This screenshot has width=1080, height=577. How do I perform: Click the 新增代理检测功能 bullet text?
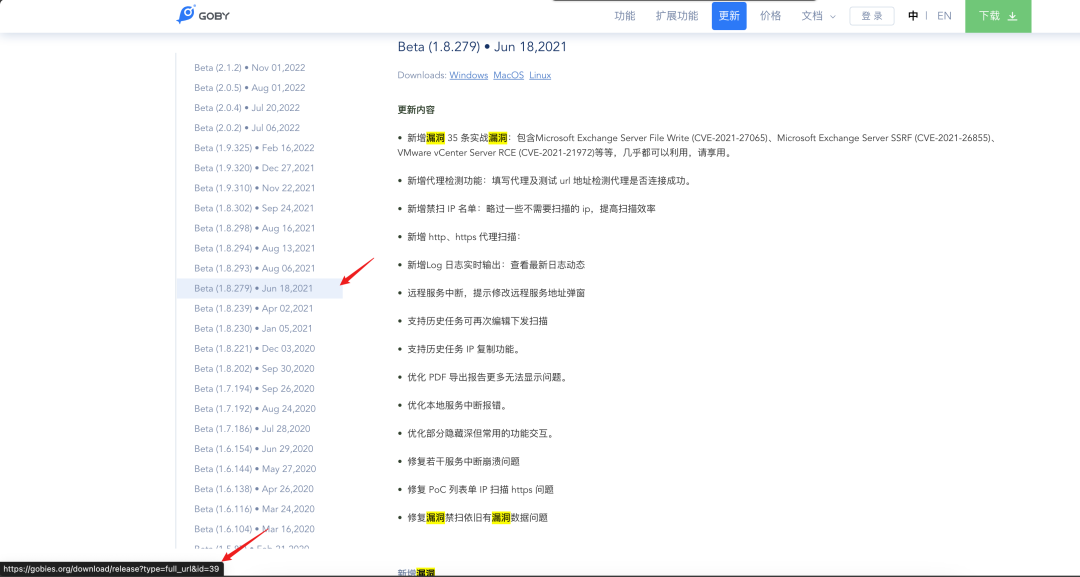tap(549, 180)
